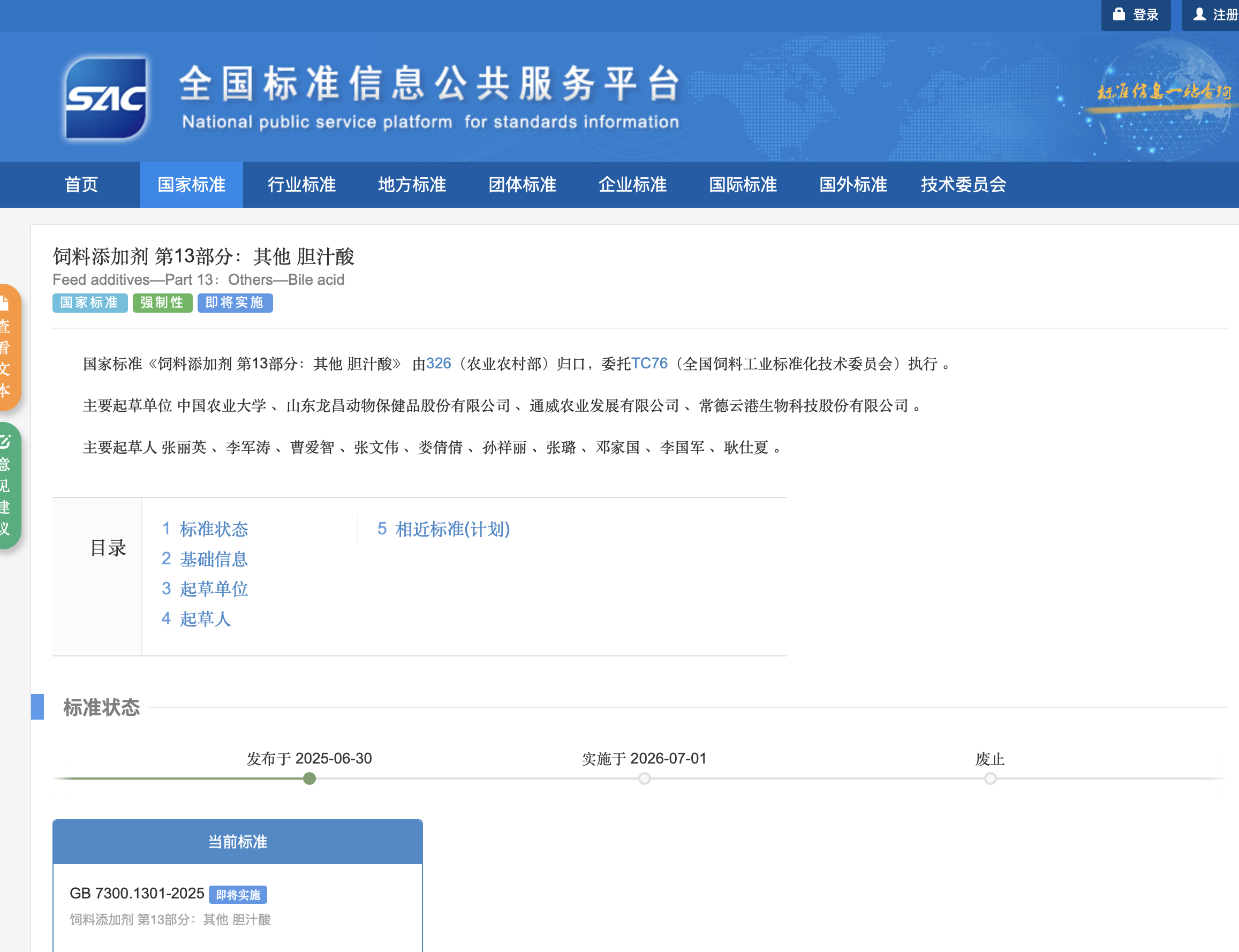The image size is (1239, 952).
Task: Open the 行业标准 navigation tab
Action: pyautogui.click(x=301, y=185)
